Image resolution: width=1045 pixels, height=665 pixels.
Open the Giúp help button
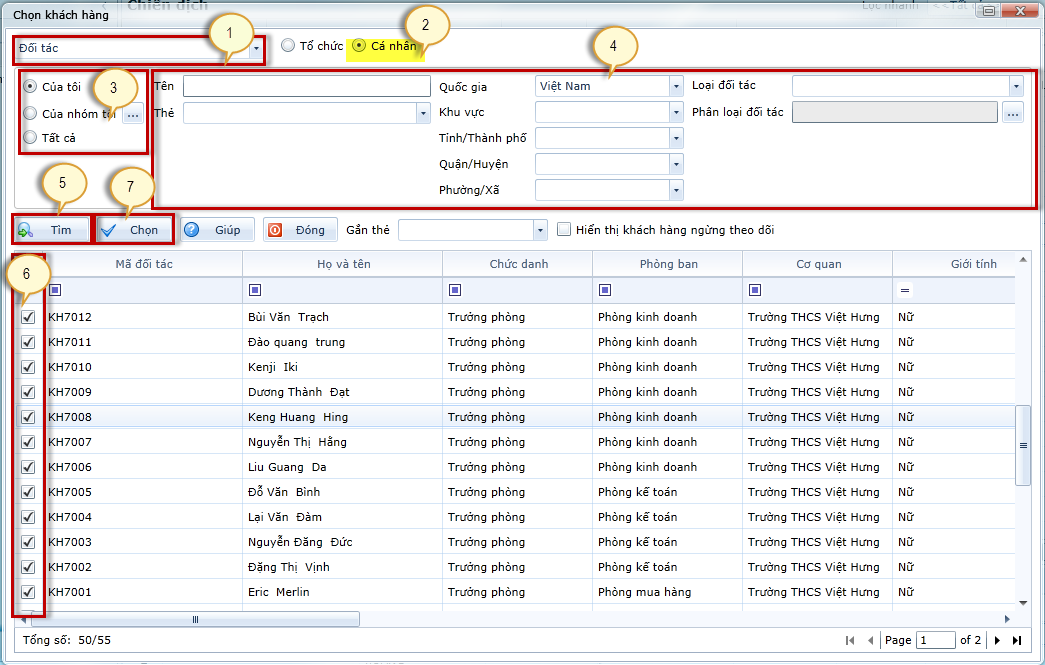tap(217, 230)
